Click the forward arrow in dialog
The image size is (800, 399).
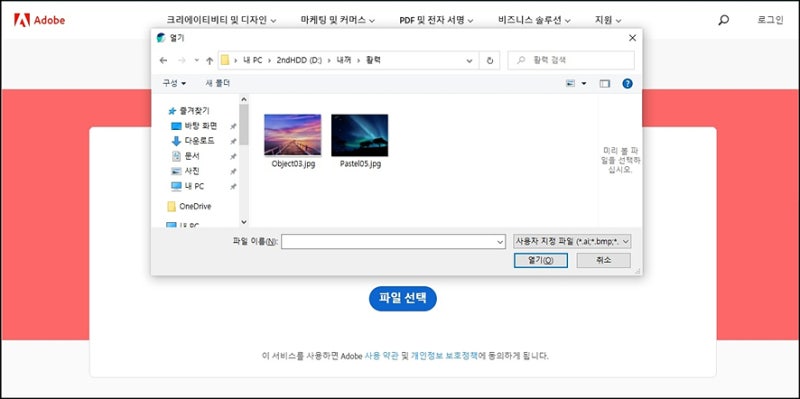tap(181, 60)
